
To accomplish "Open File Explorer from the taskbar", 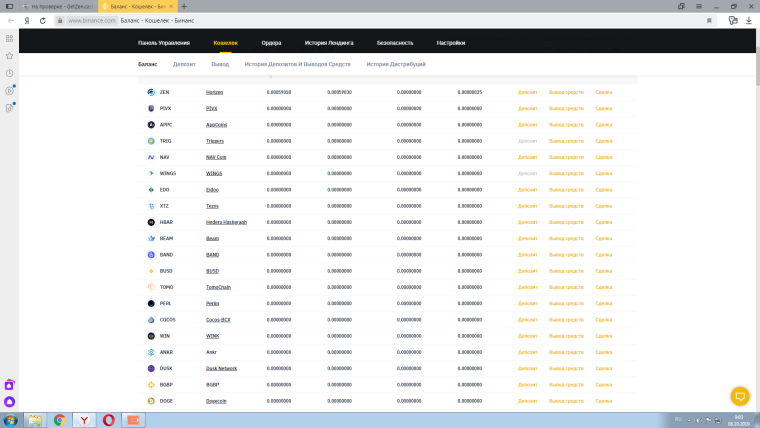I will tap(35, 420).
